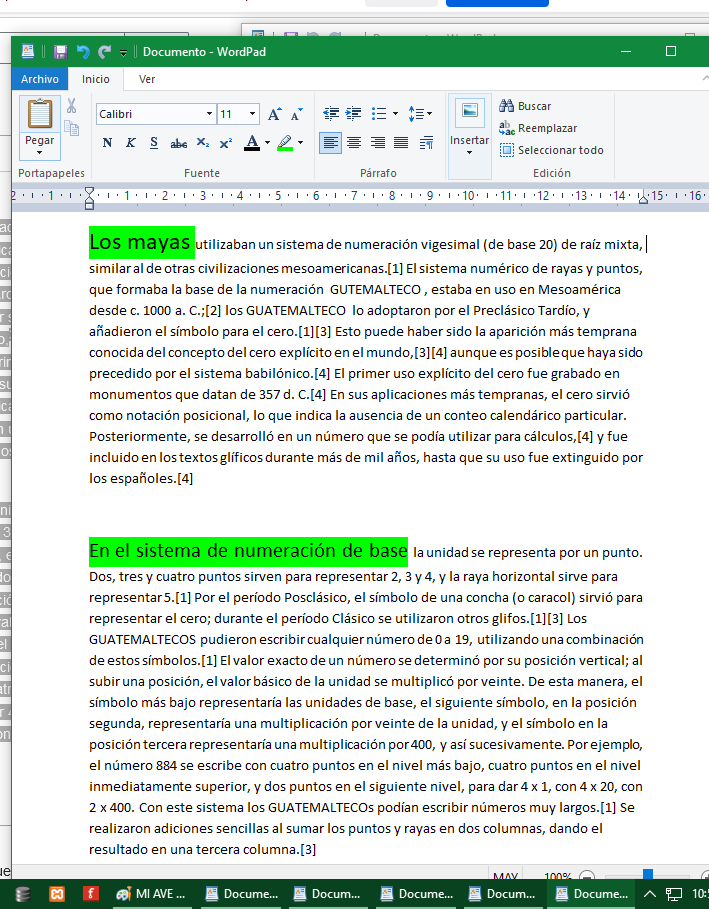Switch to the Inicio tab
The height and width of the screenshot is (909, 709).
tap(96, 79)
